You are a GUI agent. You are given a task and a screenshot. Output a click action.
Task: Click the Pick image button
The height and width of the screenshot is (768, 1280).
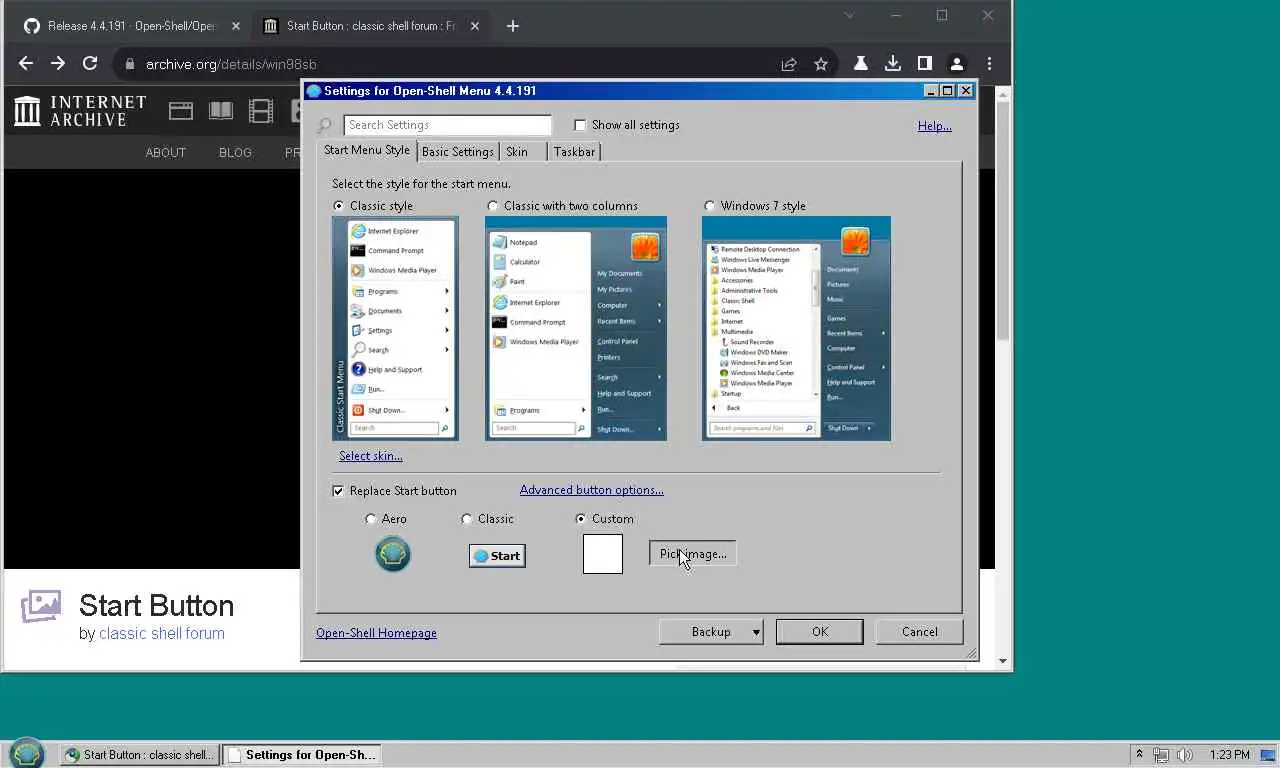(x=693, y=554)
